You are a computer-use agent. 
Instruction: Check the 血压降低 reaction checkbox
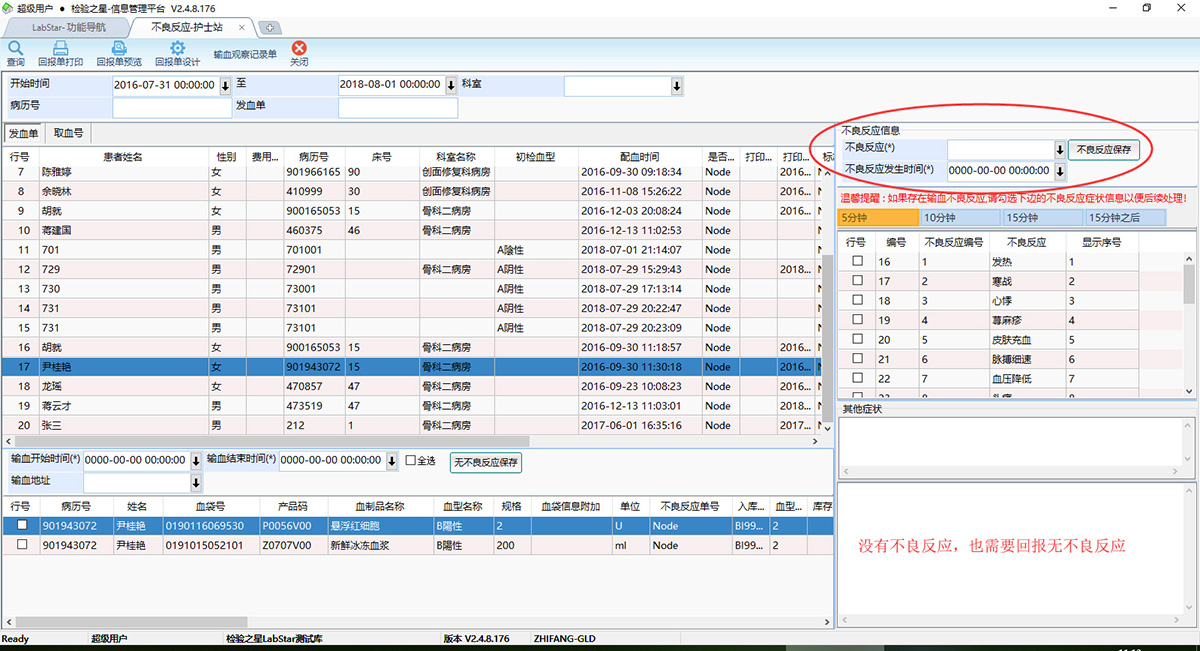click(x=856, y=379)
